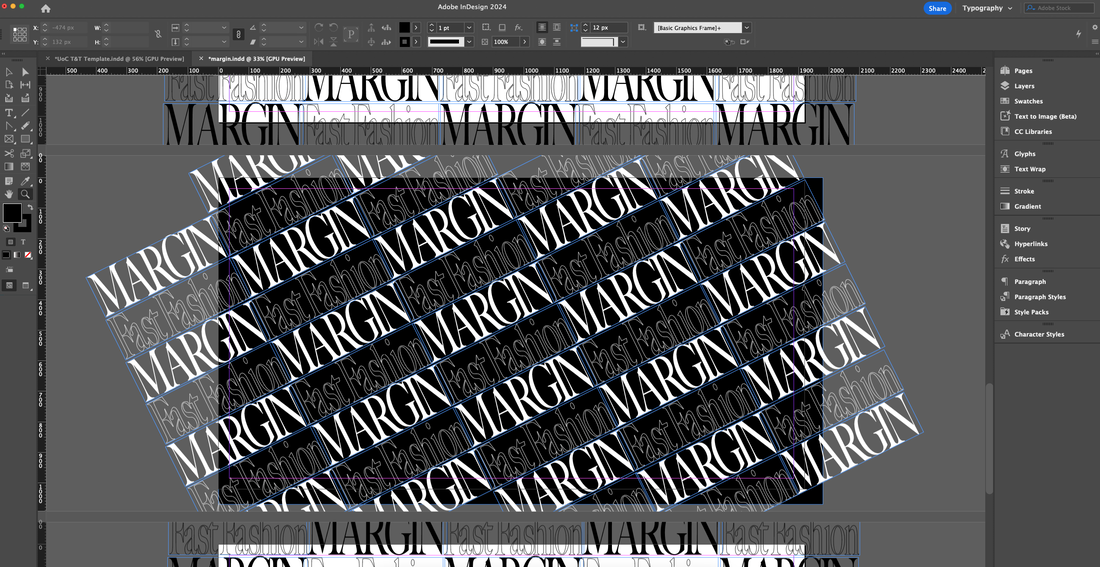Select the Note tool
This screenshot has height=567, width=1100.
click(x=9, y=180)
